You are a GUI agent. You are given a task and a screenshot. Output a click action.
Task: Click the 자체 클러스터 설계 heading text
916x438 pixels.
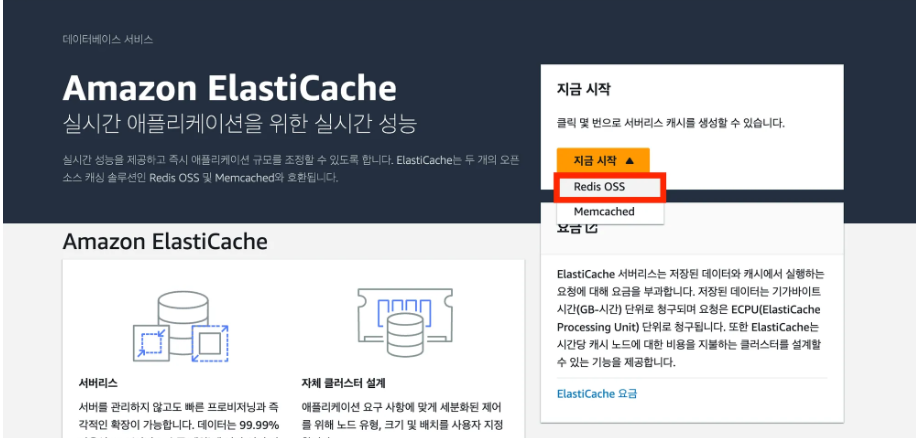pyautogui.click(x=344, y=384)
